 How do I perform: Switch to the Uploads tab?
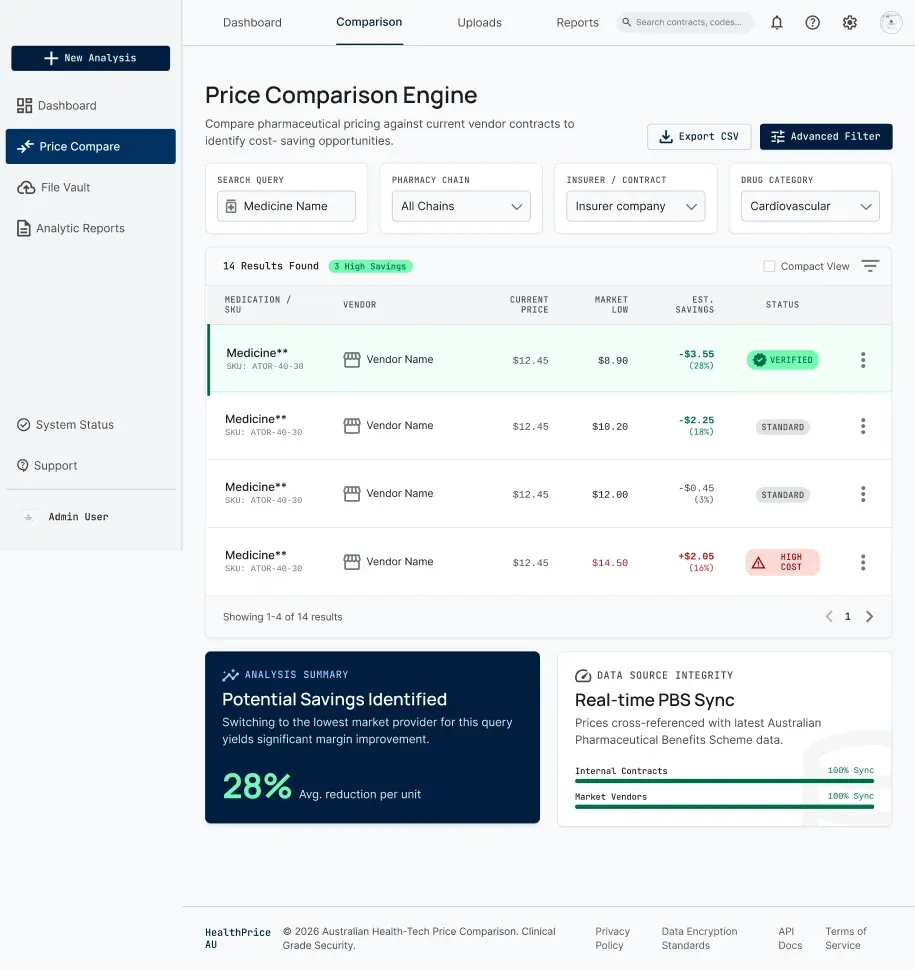pos(479,23)
